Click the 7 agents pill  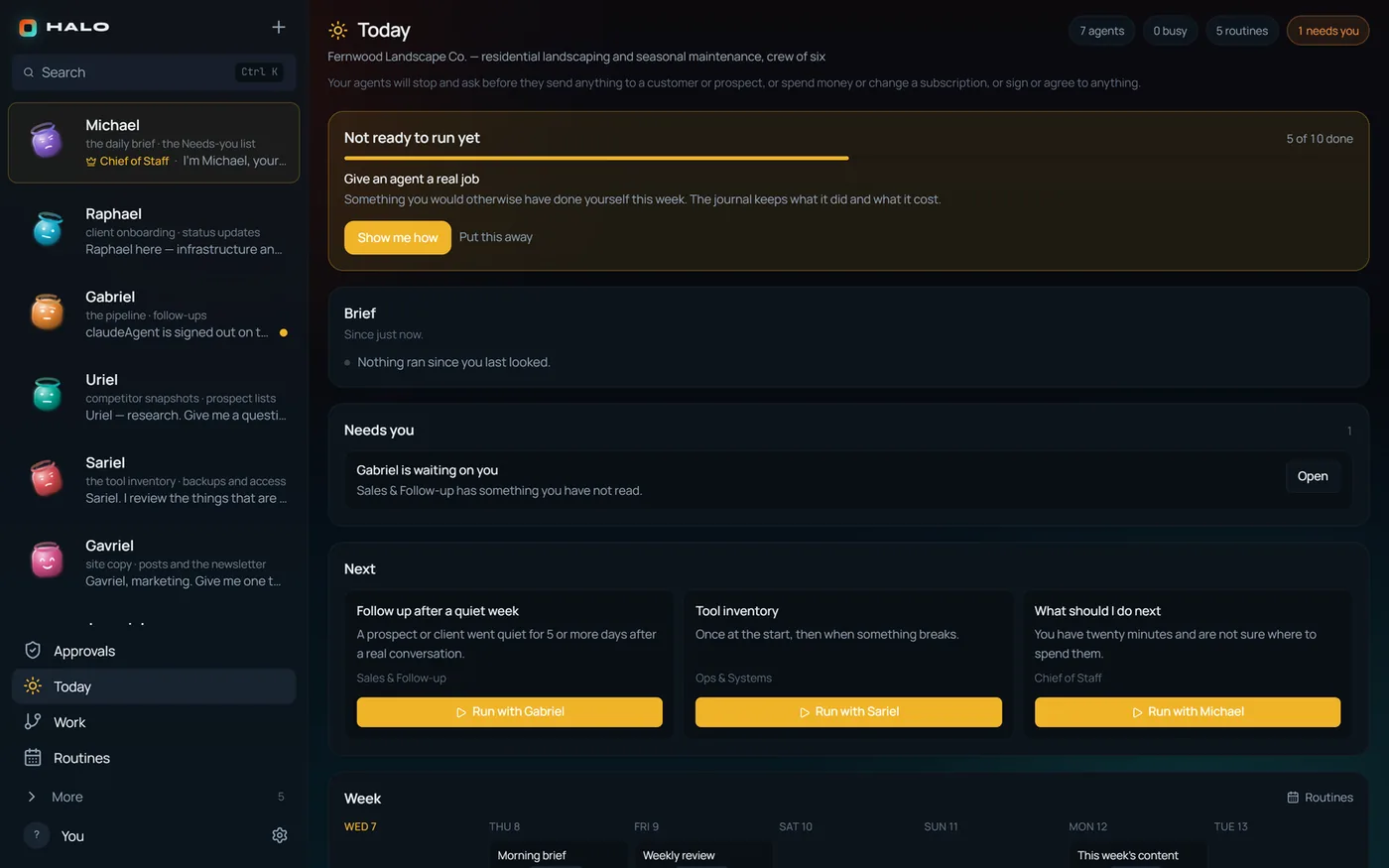pyautogui.click(x=1101, y=31)
